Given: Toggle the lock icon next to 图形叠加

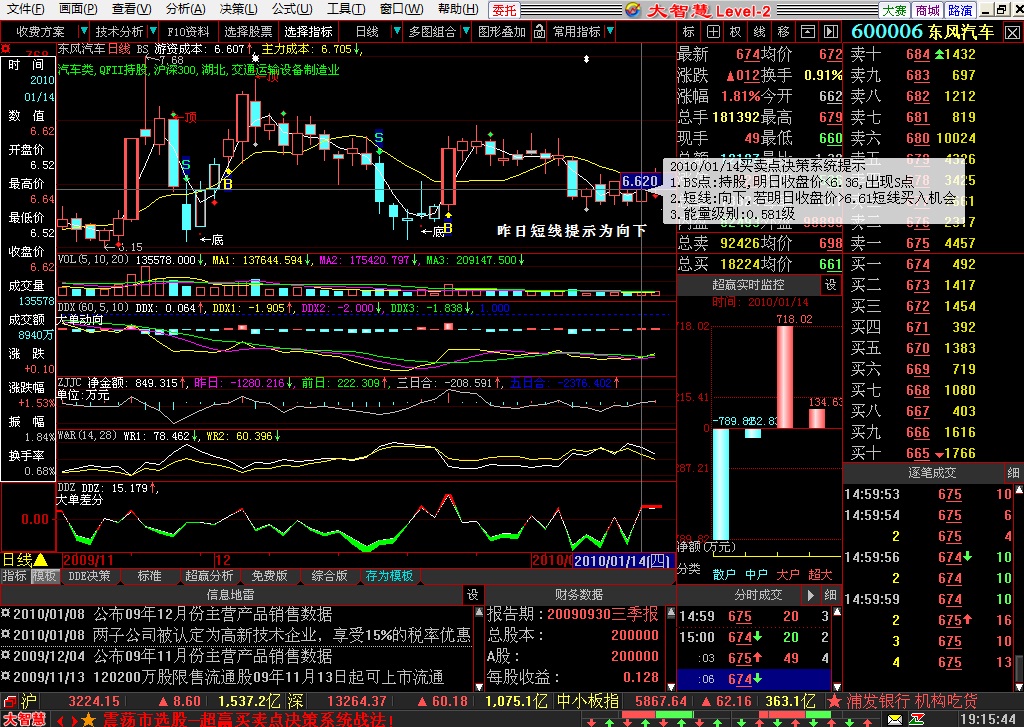Looking at the screenshot, I should (x=539, y=31).
